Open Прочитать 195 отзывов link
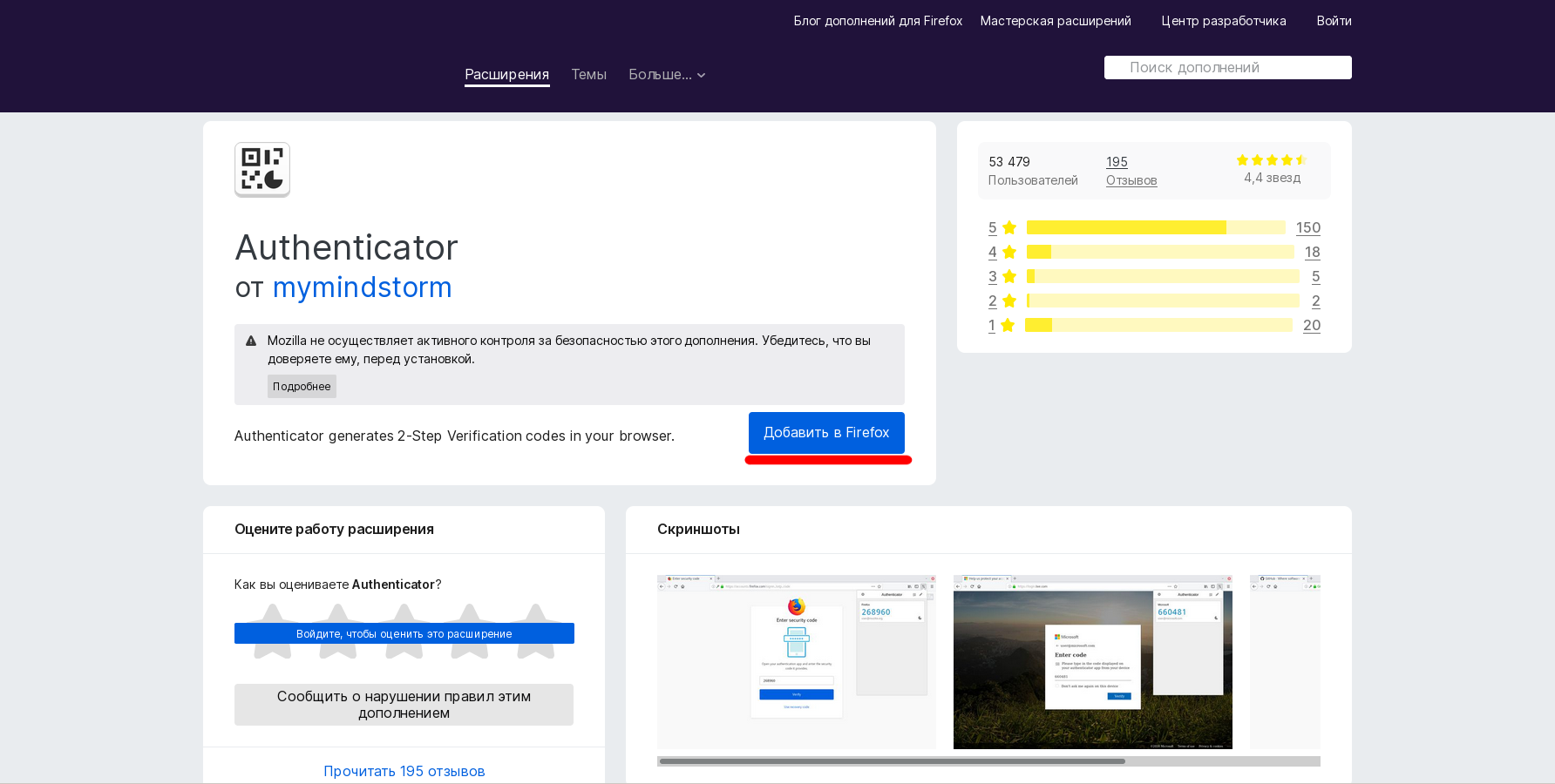Image resolution: width=1555 pixels, height=784 pixels. [404, 771]
